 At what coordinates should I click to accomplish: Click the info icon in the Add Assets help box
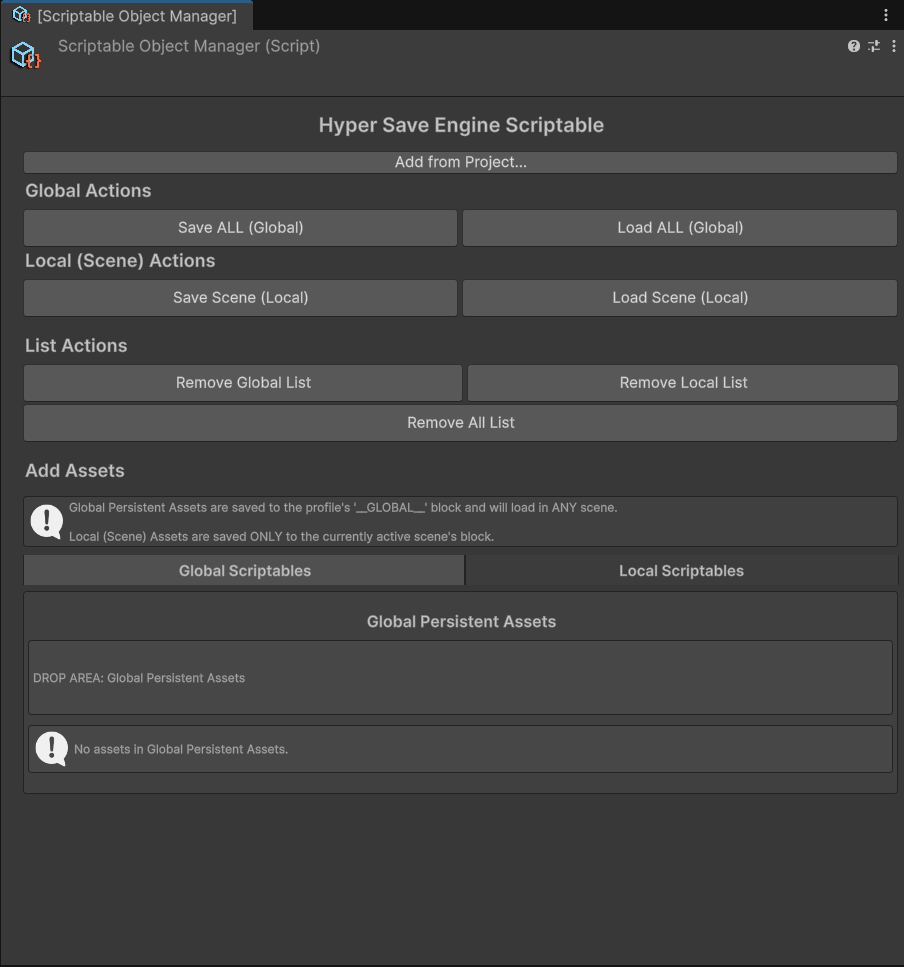[x=47, y=521]
